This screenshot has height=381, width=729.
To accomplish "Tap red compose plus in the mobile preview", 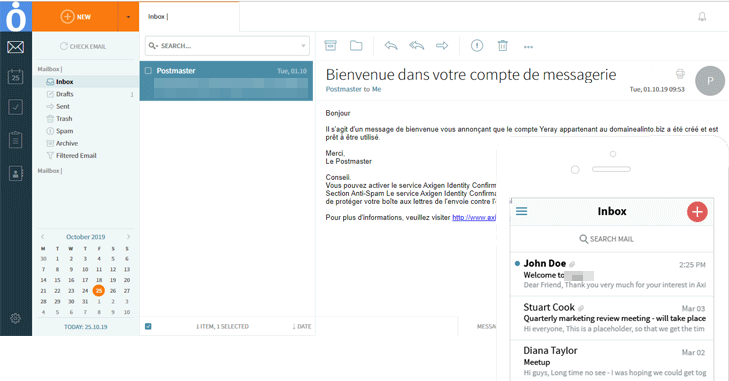I will point(697,212).
